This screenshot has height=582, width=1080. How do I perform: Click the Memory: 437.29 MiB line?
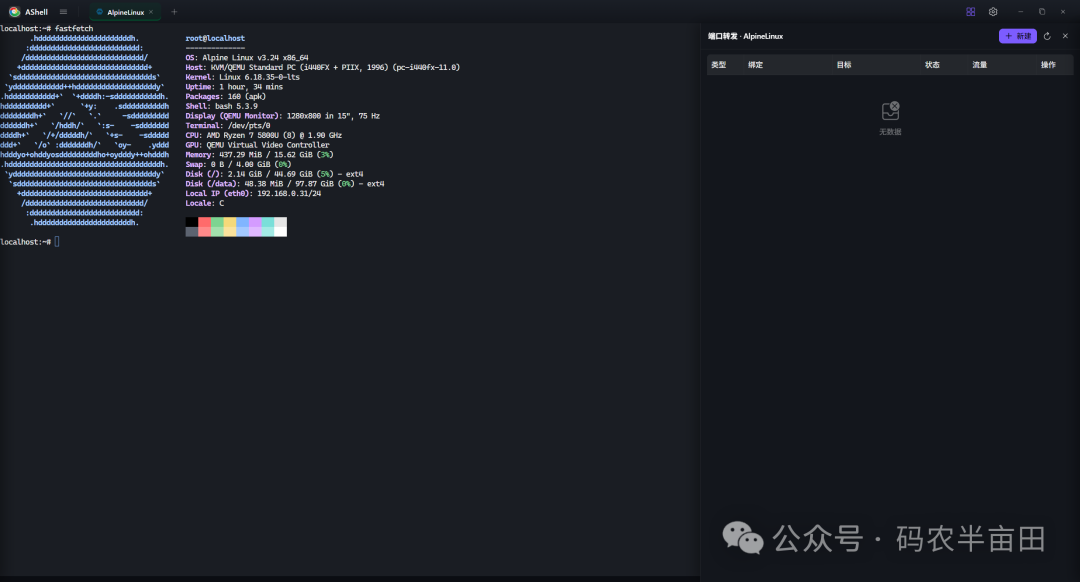click(x=260, y=154)
